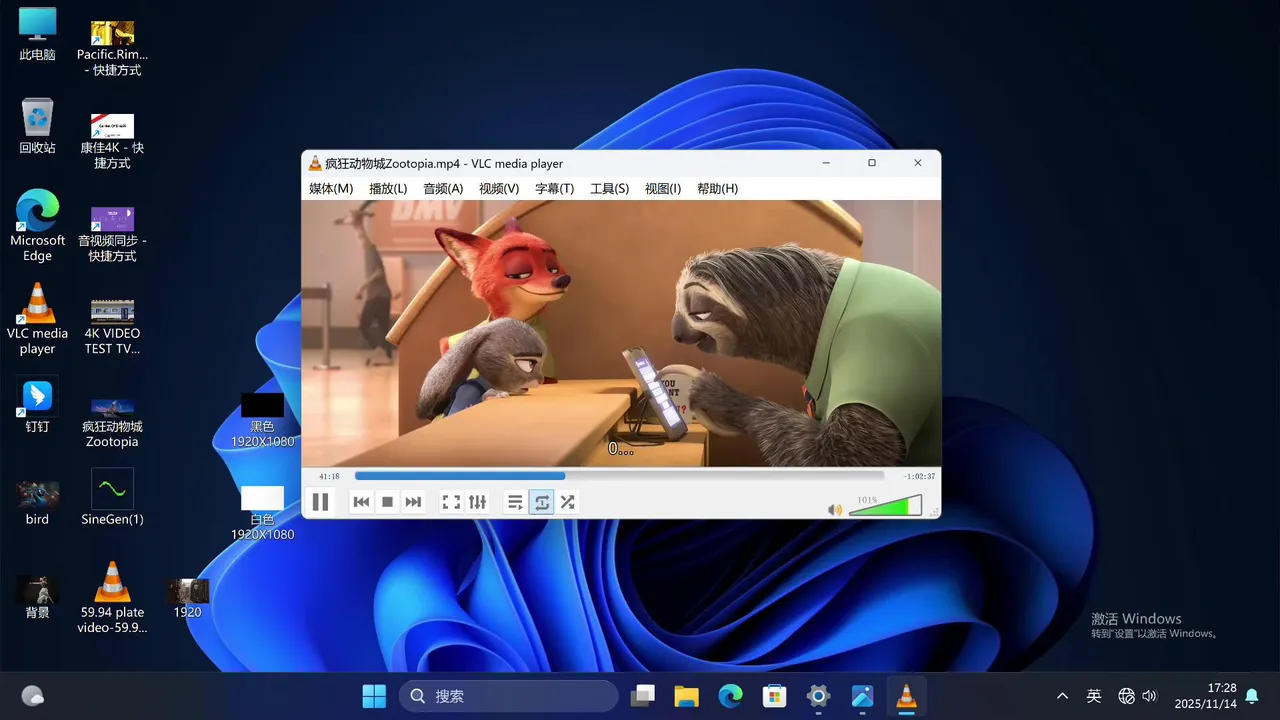The image size is (1280, 720).
Task: Select the VLC media player desktop shortcut
Action: (x=37, y=319)
